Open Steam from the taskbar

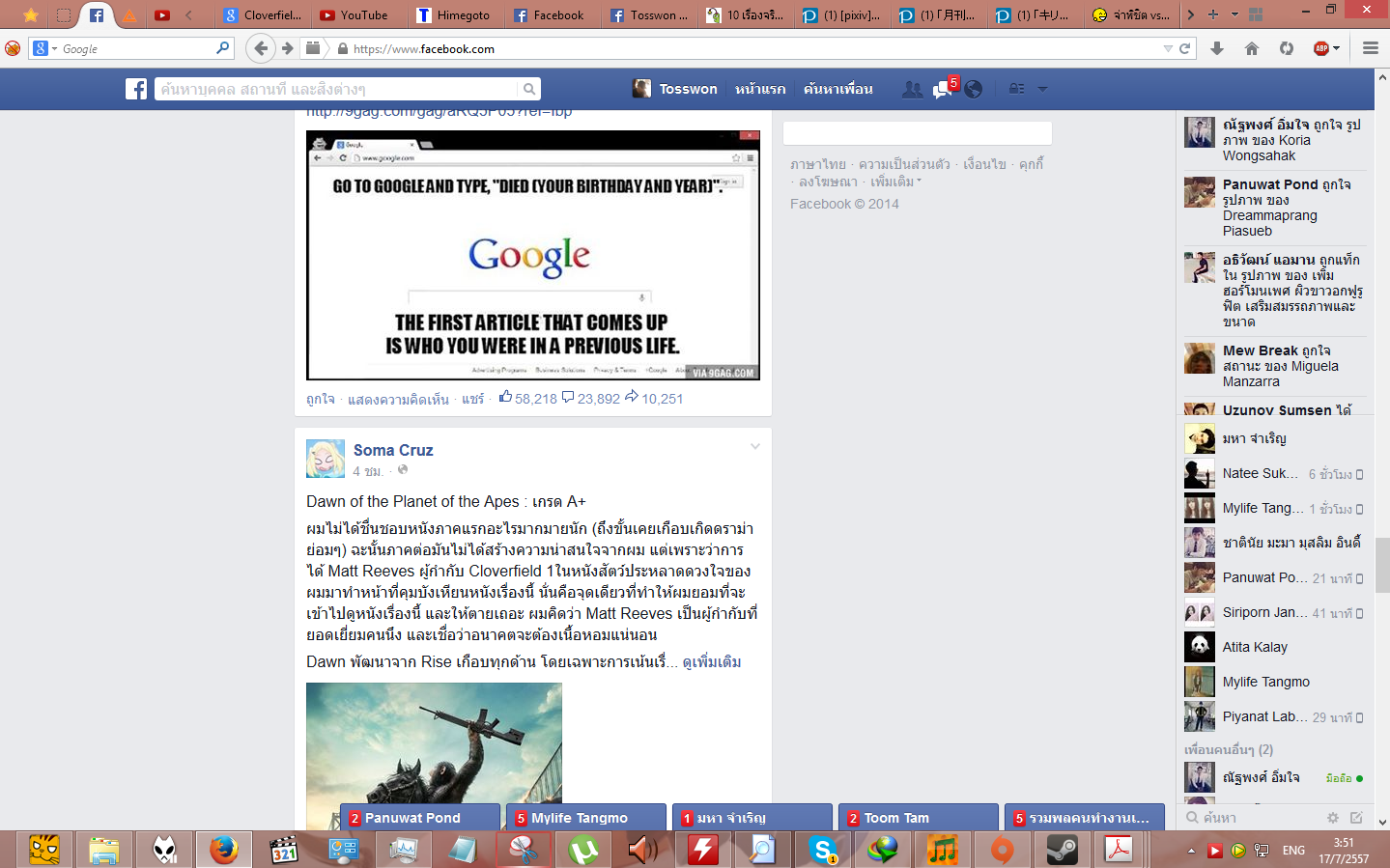coord(1063,850)
